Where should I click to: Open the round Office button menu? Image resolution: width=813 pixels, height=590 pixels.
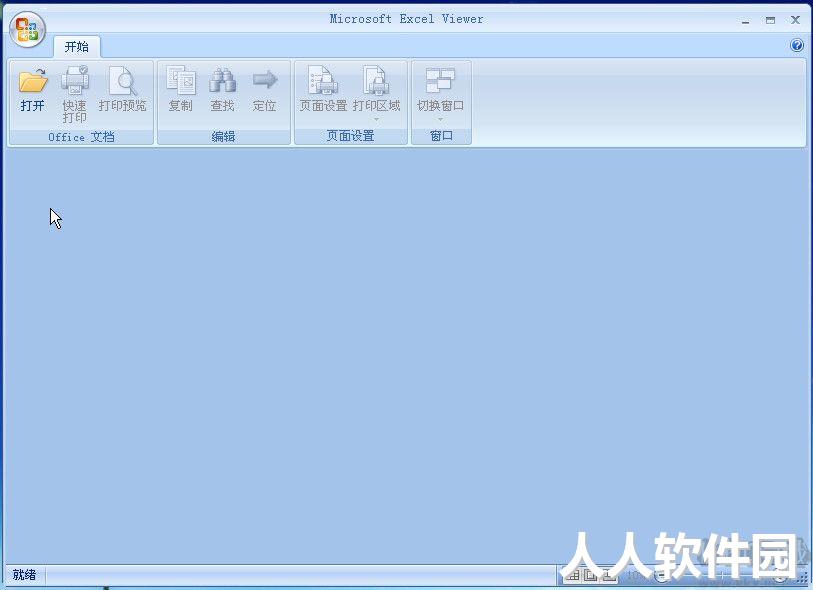tap(27, 29)
